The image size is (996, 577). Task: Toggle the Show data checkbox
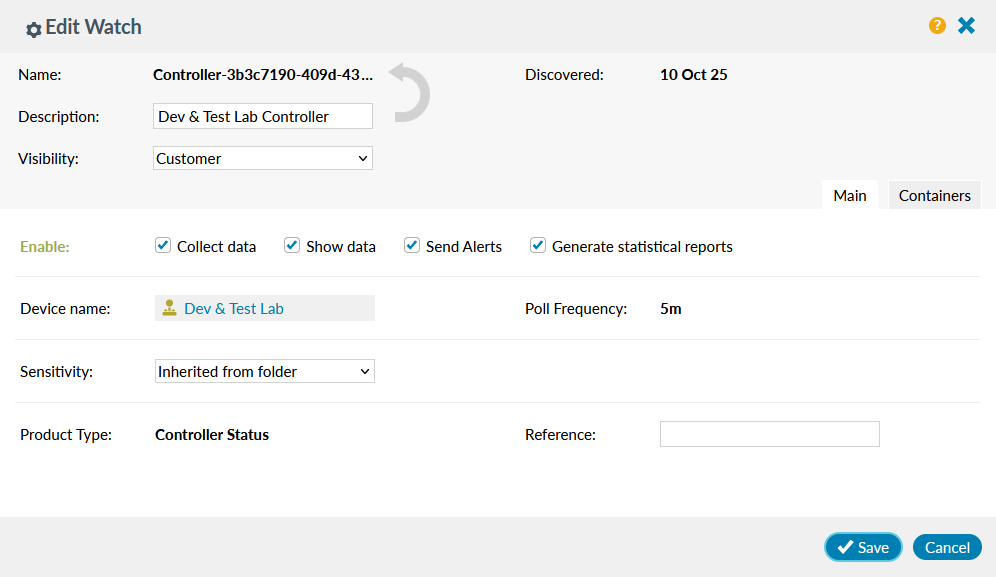click(x=292, y=245)
